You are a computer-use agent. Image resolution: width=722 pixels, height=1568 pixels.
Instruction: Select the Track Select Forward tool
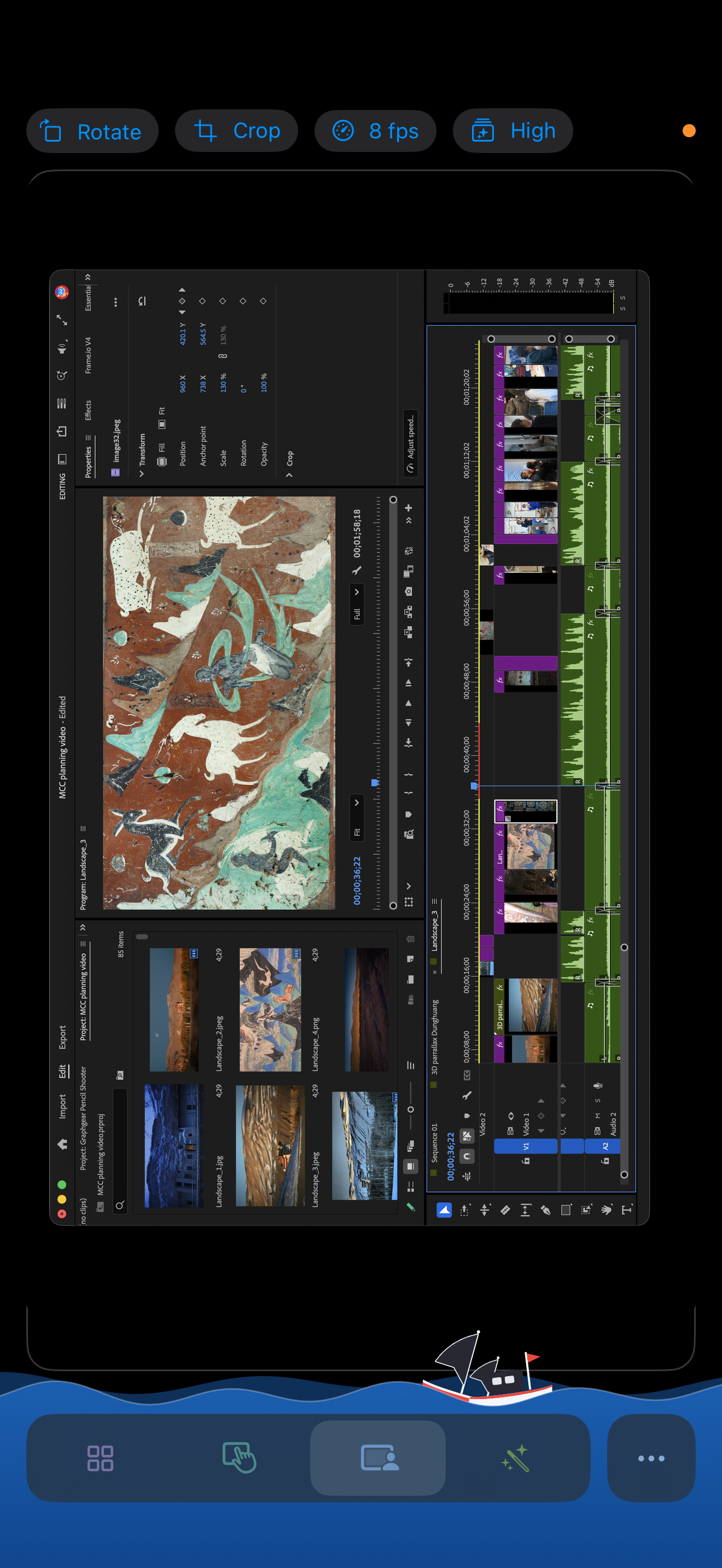(465, 1209)
